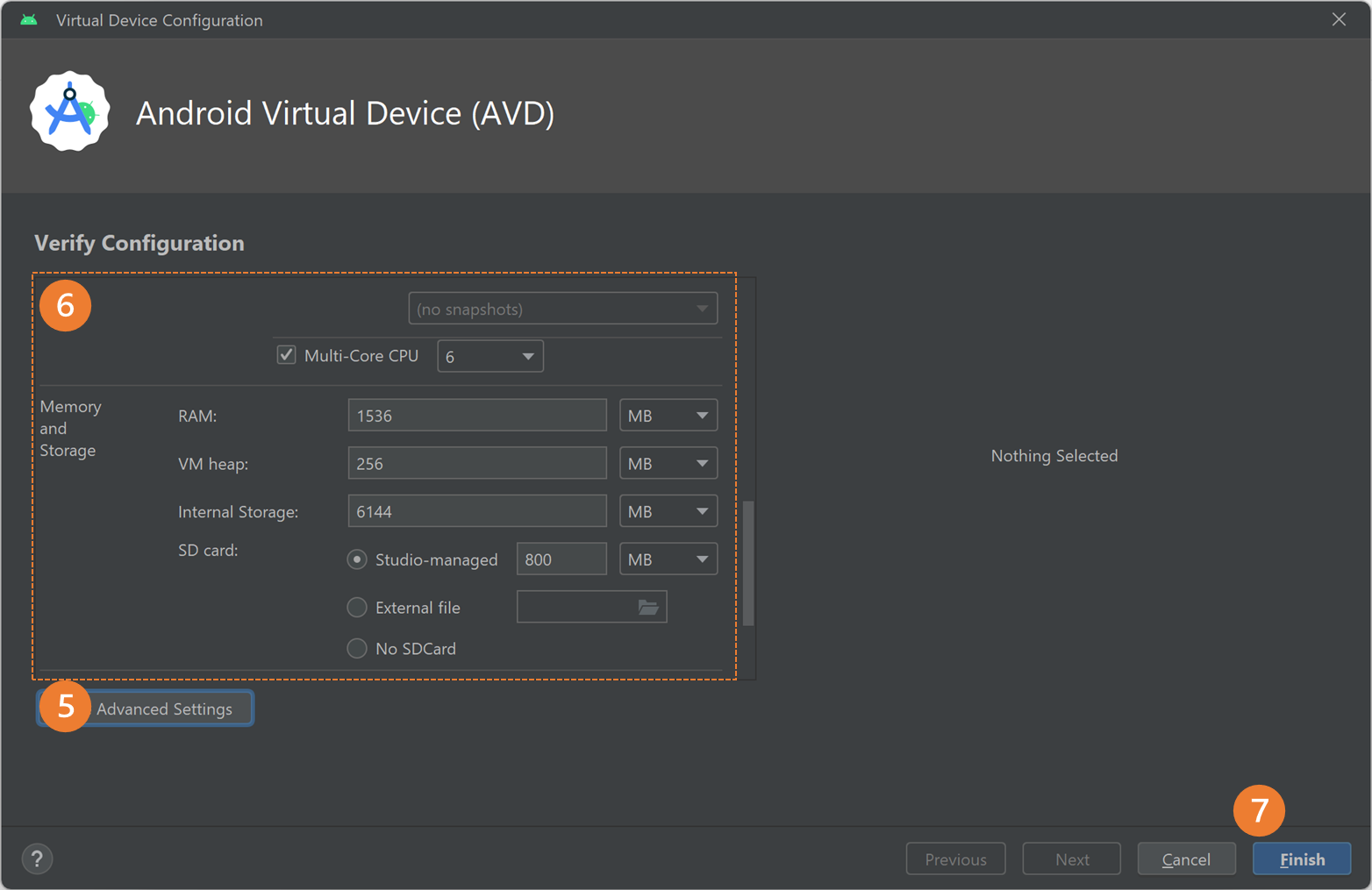Click the RAM value field
The width and height of the screenshot is (1372, 890).
(x=477, y=416)
